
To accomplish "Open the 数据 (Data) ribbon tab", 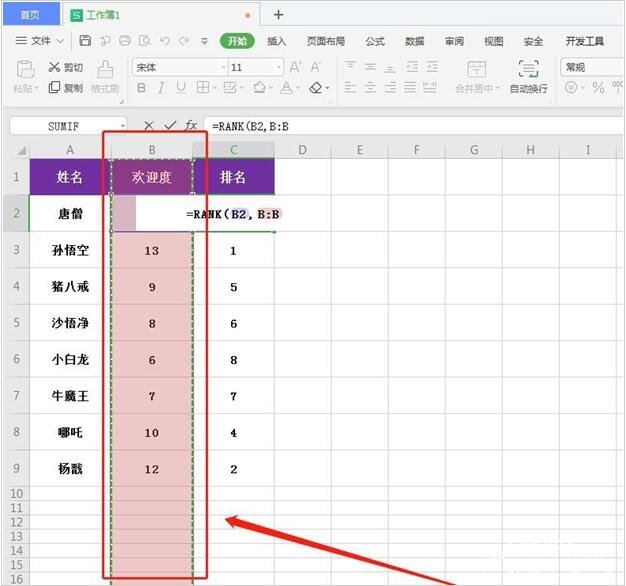I will (x=414, y=41).
